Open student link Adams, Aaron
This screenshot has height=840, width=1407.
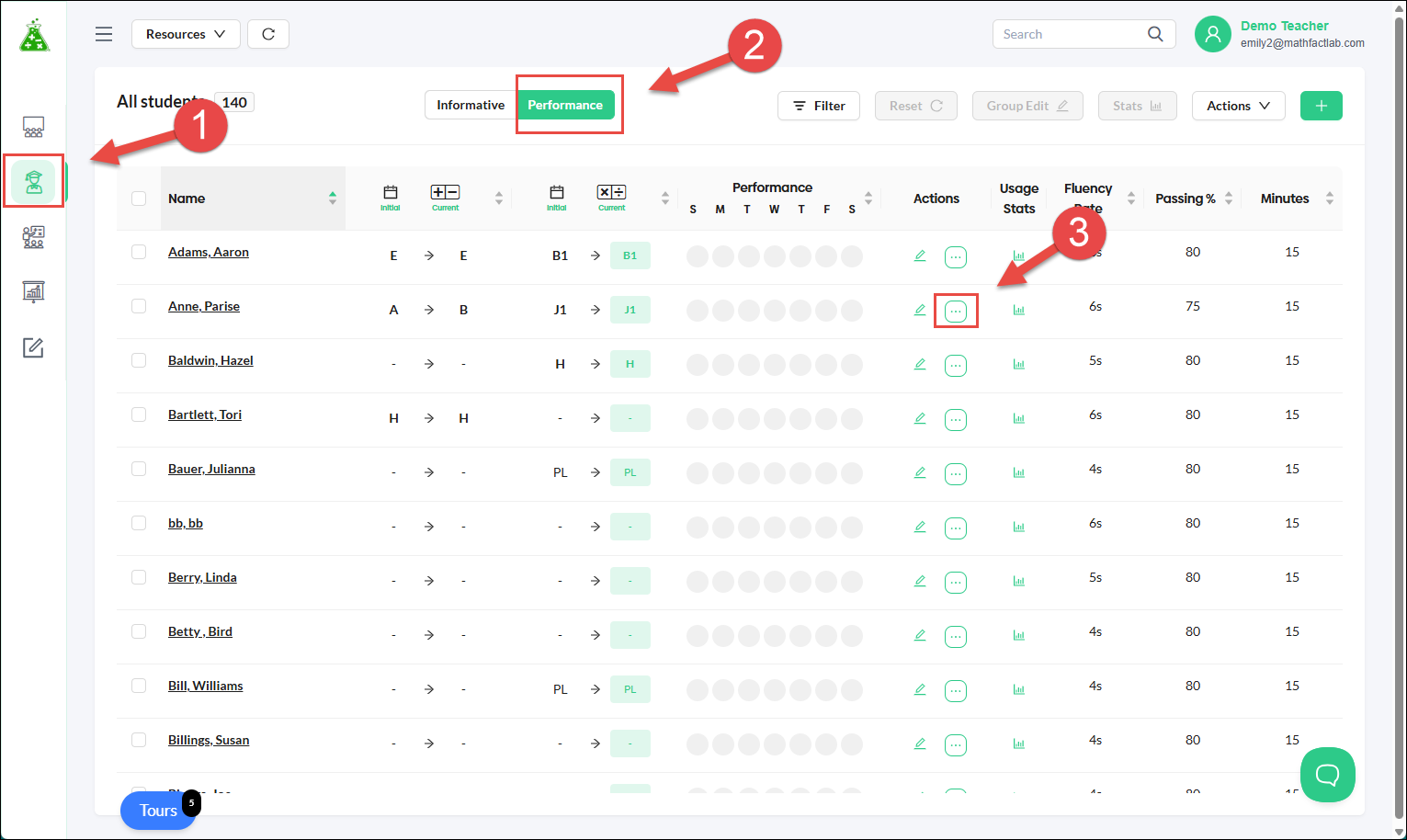(x=209, y=252)
